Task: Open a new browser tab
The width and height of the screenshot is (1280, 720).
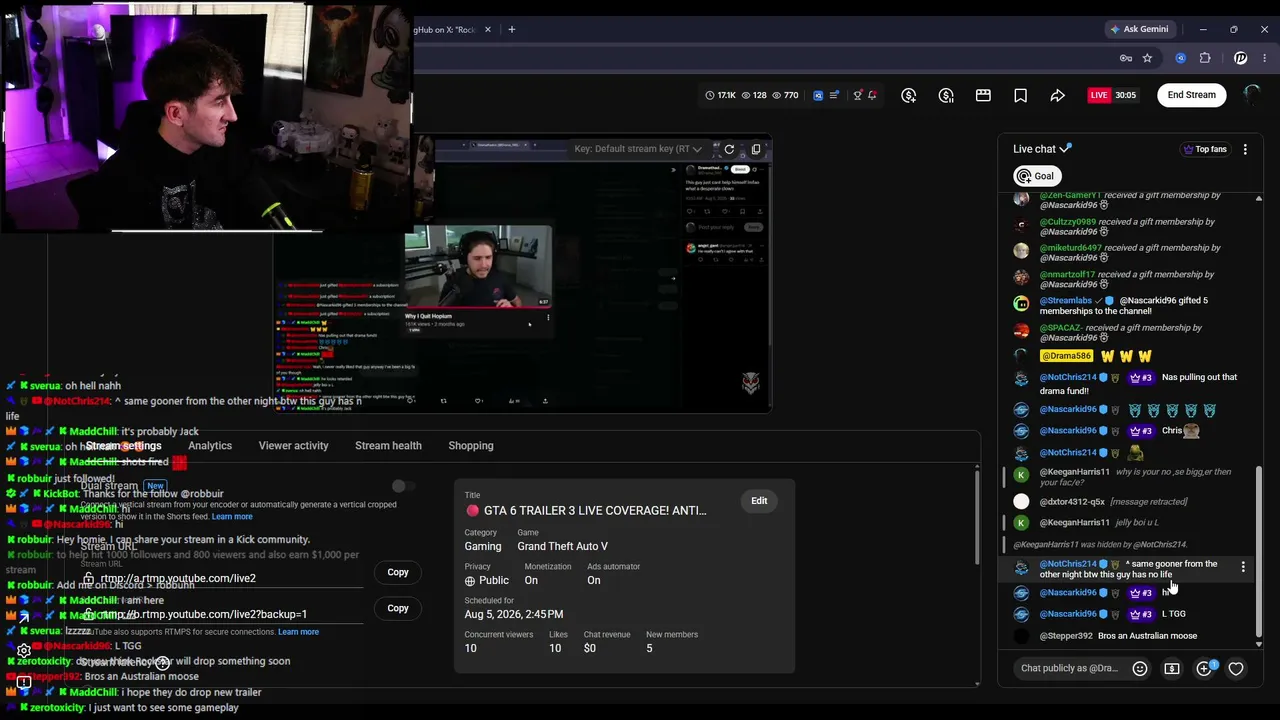Action: [x=512, y=29]
